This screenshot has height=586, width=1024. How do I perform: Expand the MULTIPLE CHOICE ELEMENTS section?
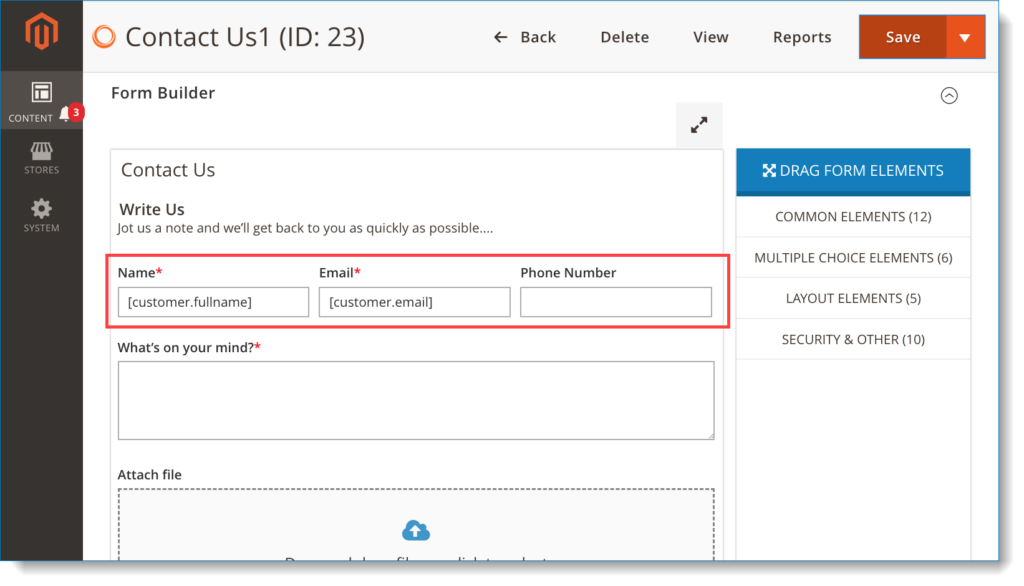click(x=852, y=257)
